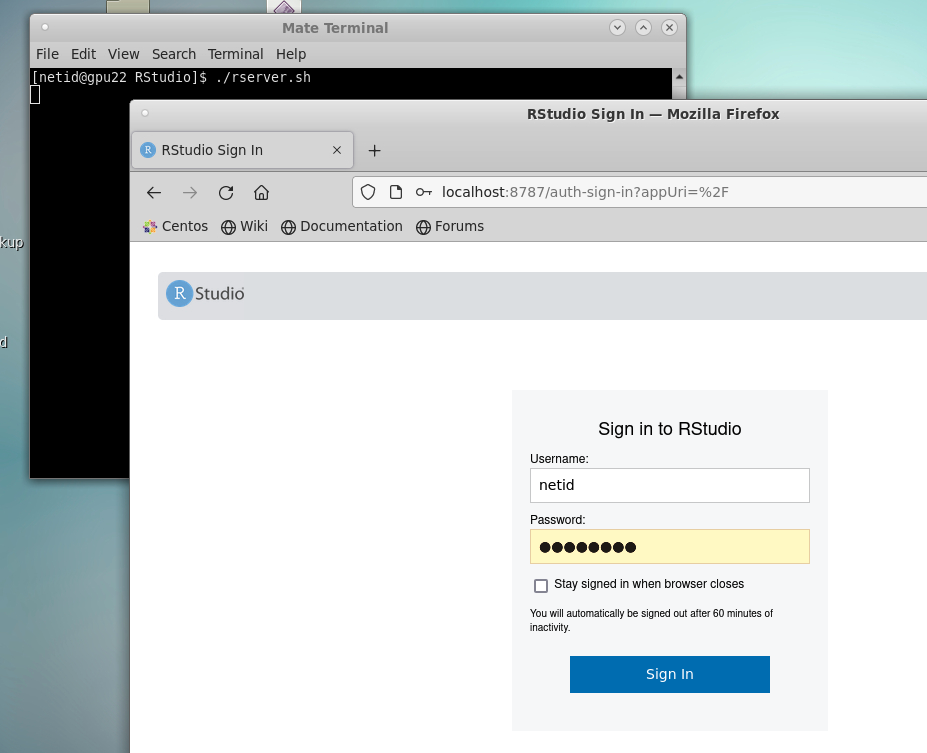927x753 pixels.
Task: Click the Username input field
Action: [670, 485]
